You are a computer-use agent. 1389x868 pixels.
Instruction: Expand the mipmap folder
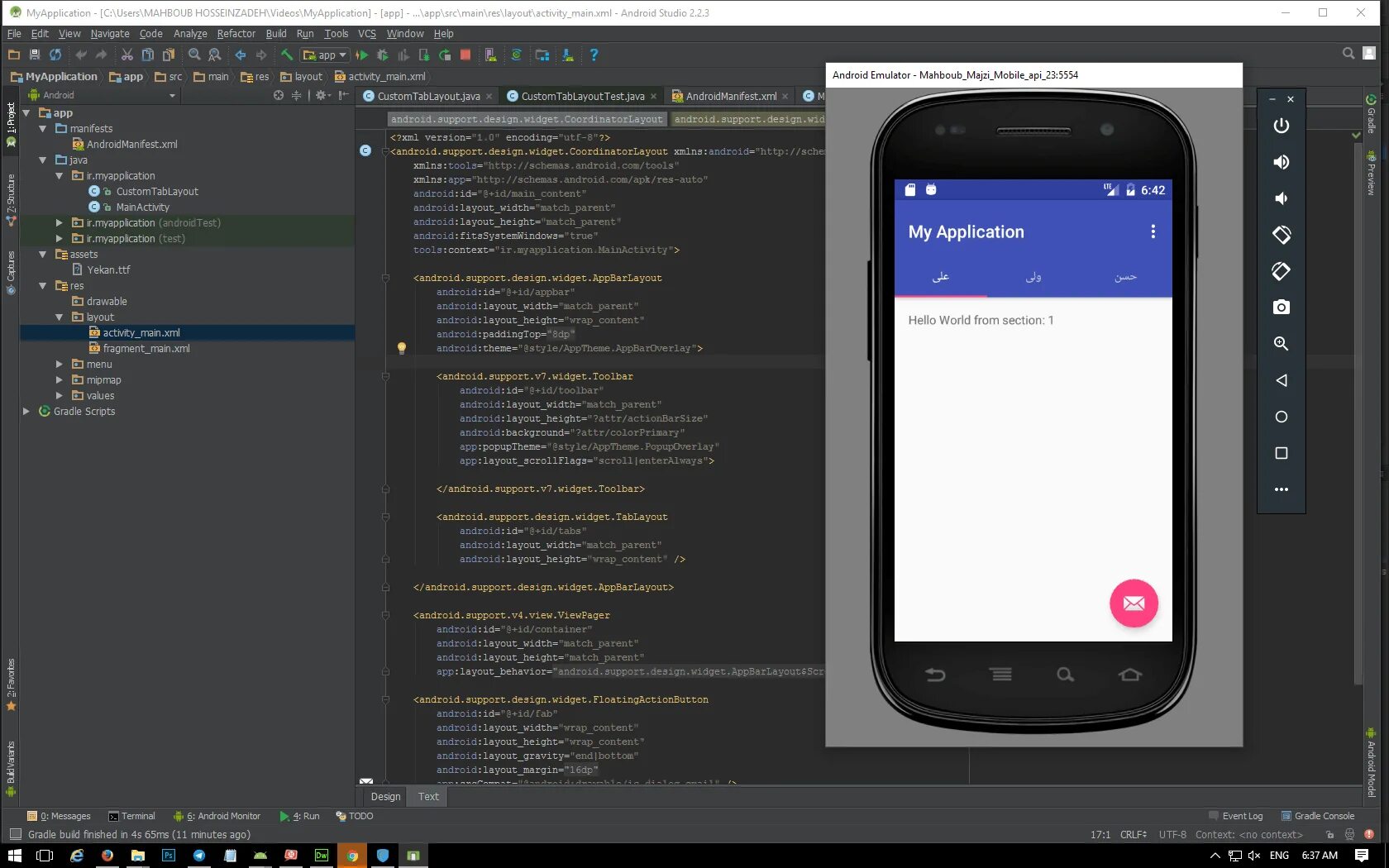tap(60, 379)
